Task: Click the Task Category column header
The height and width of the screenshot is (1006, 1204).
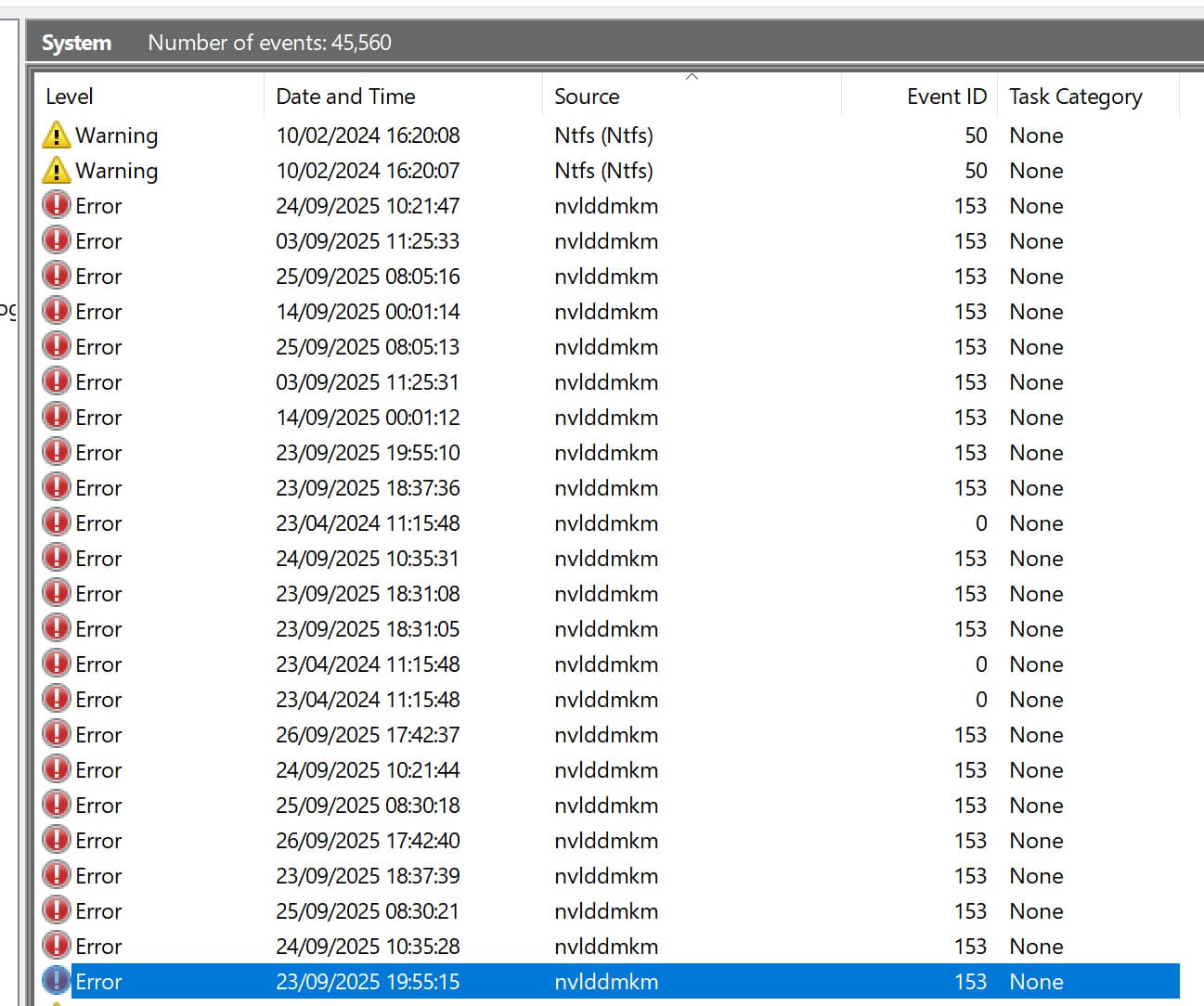Action: click(1075, 97)
